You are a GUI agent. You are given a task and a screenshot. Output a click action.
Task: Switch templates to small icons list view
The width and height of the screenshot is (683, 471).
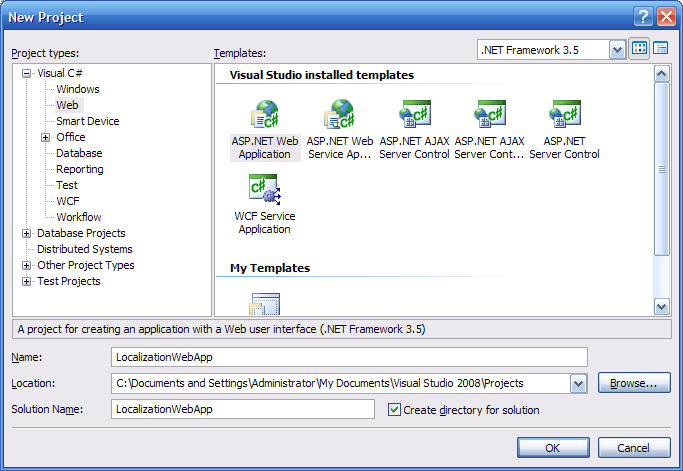[661, 48]
